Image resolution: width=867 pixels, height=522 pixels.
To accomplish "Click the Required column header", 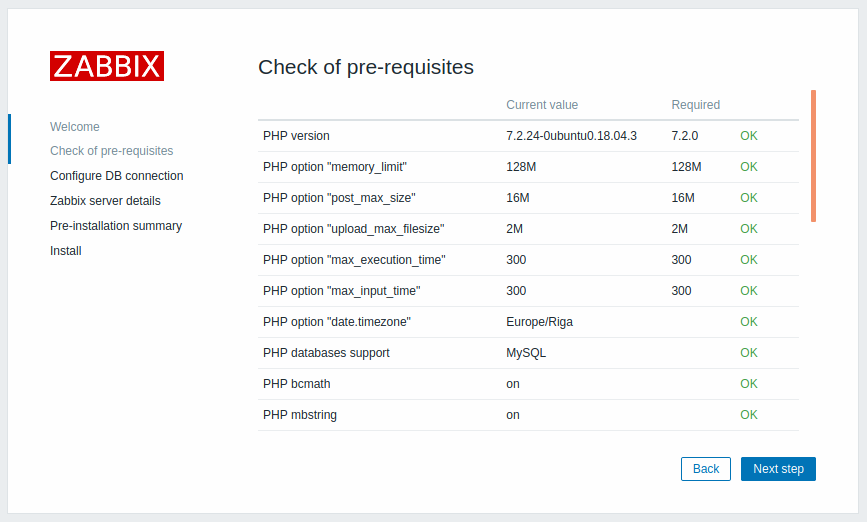I will pyautogui.click(x=696, y=105).
